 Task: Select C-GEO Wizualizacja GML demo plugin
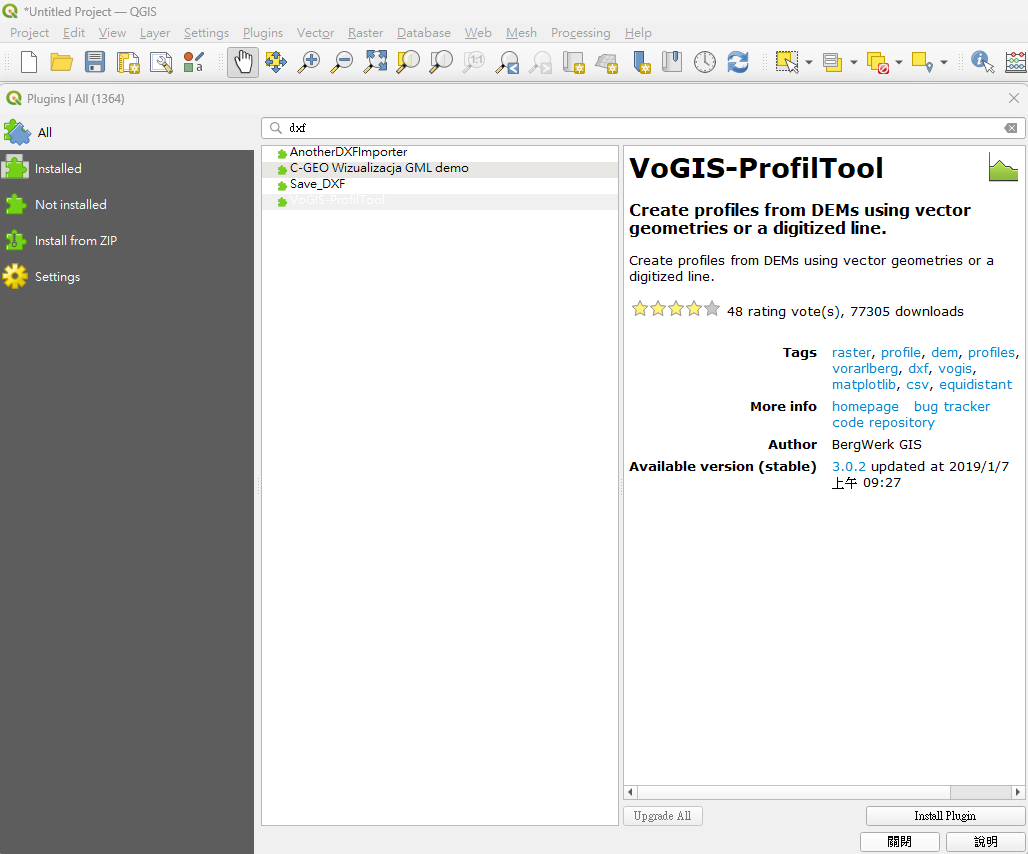[x=440, y=168]
